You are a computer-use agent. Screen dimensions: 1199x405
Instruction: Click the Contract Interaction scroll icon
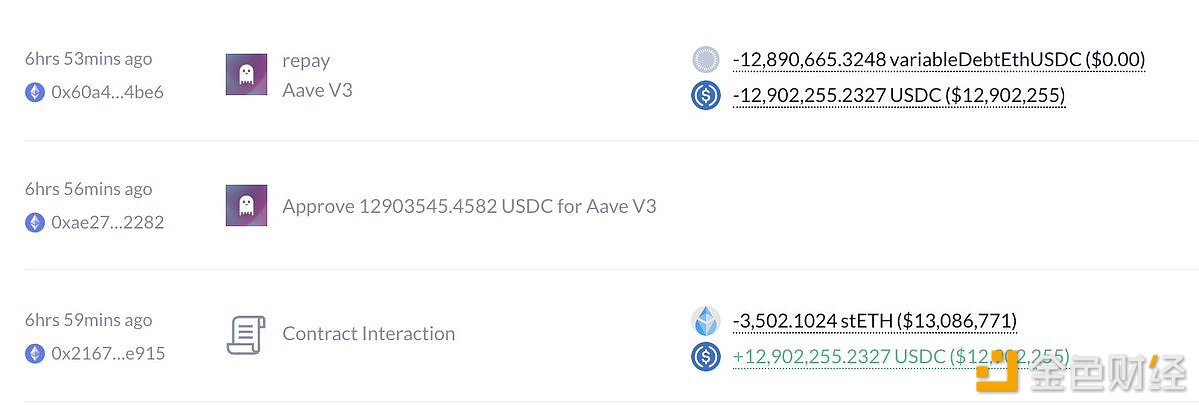click(246, 334)
